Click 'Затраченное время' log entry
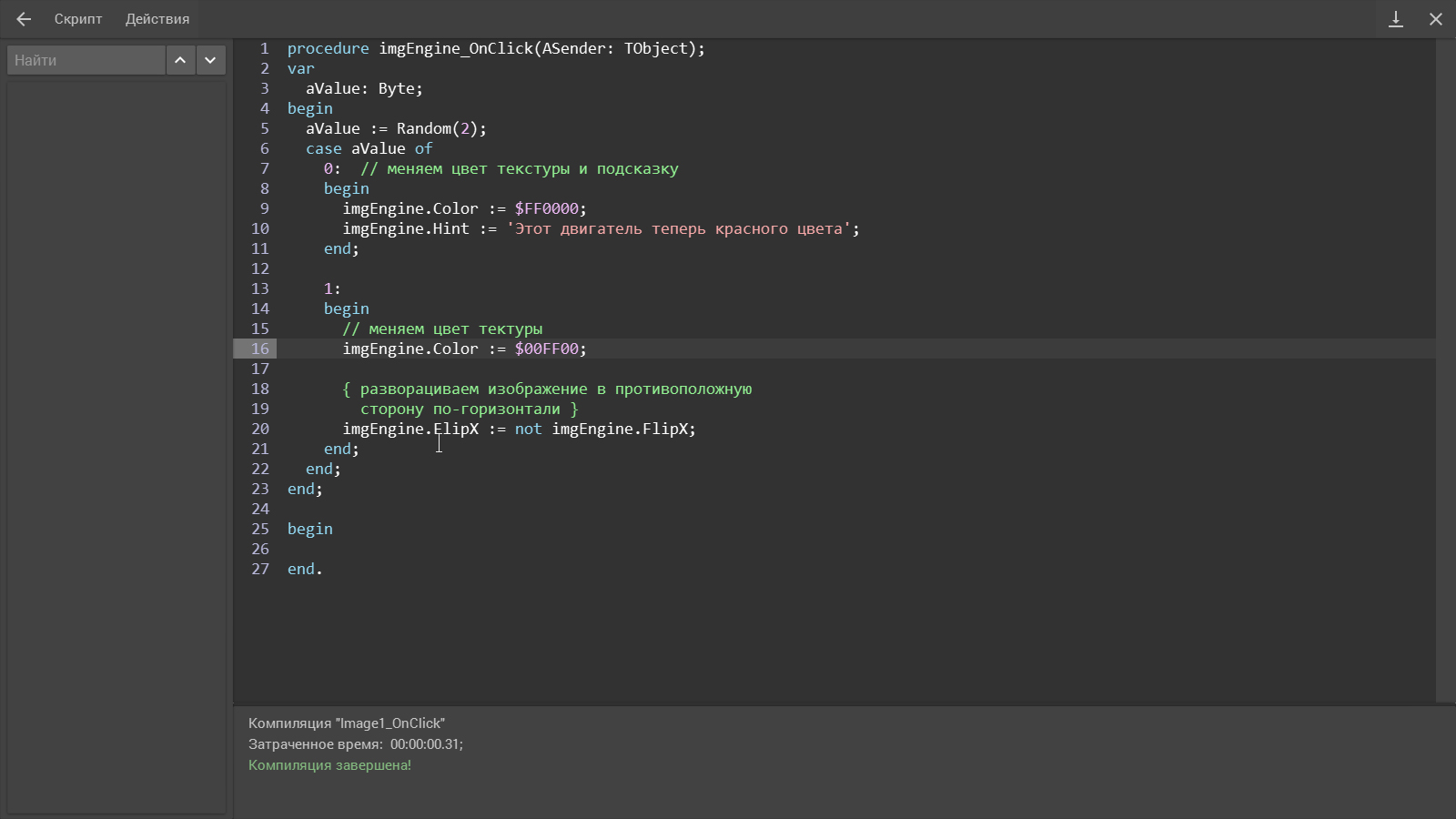The image size is (1456, 819). (356, 744)
